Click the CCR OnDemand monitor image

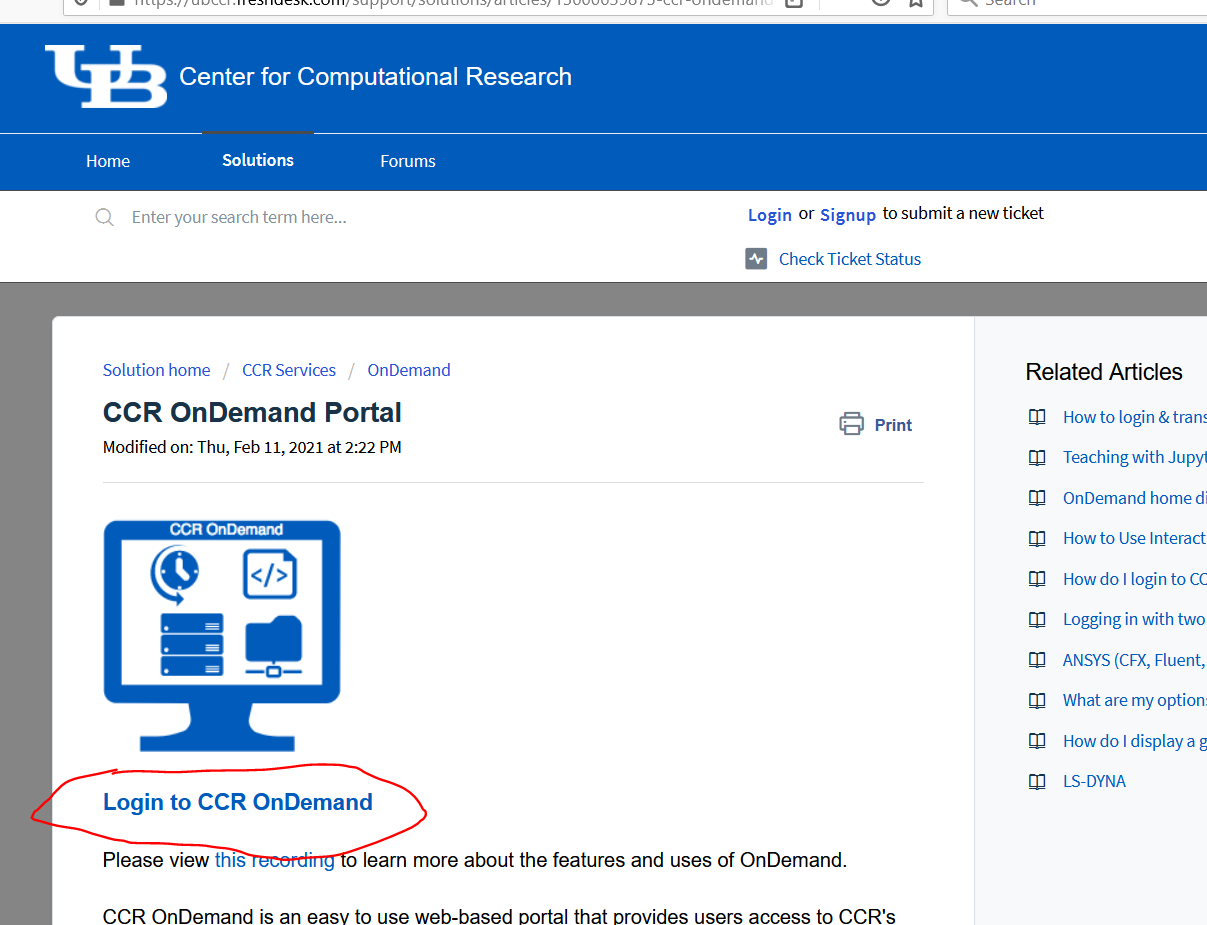tap(222, 635)
